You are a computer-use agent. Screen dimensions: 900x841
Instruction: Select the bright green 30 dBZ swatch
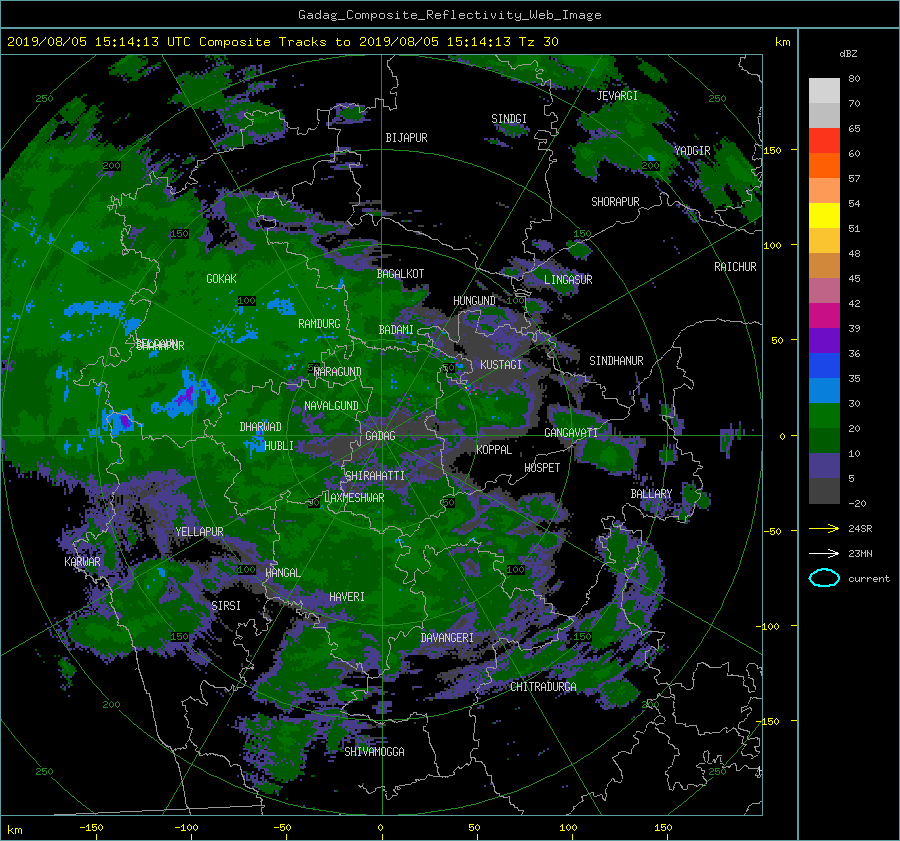point(824,415)
